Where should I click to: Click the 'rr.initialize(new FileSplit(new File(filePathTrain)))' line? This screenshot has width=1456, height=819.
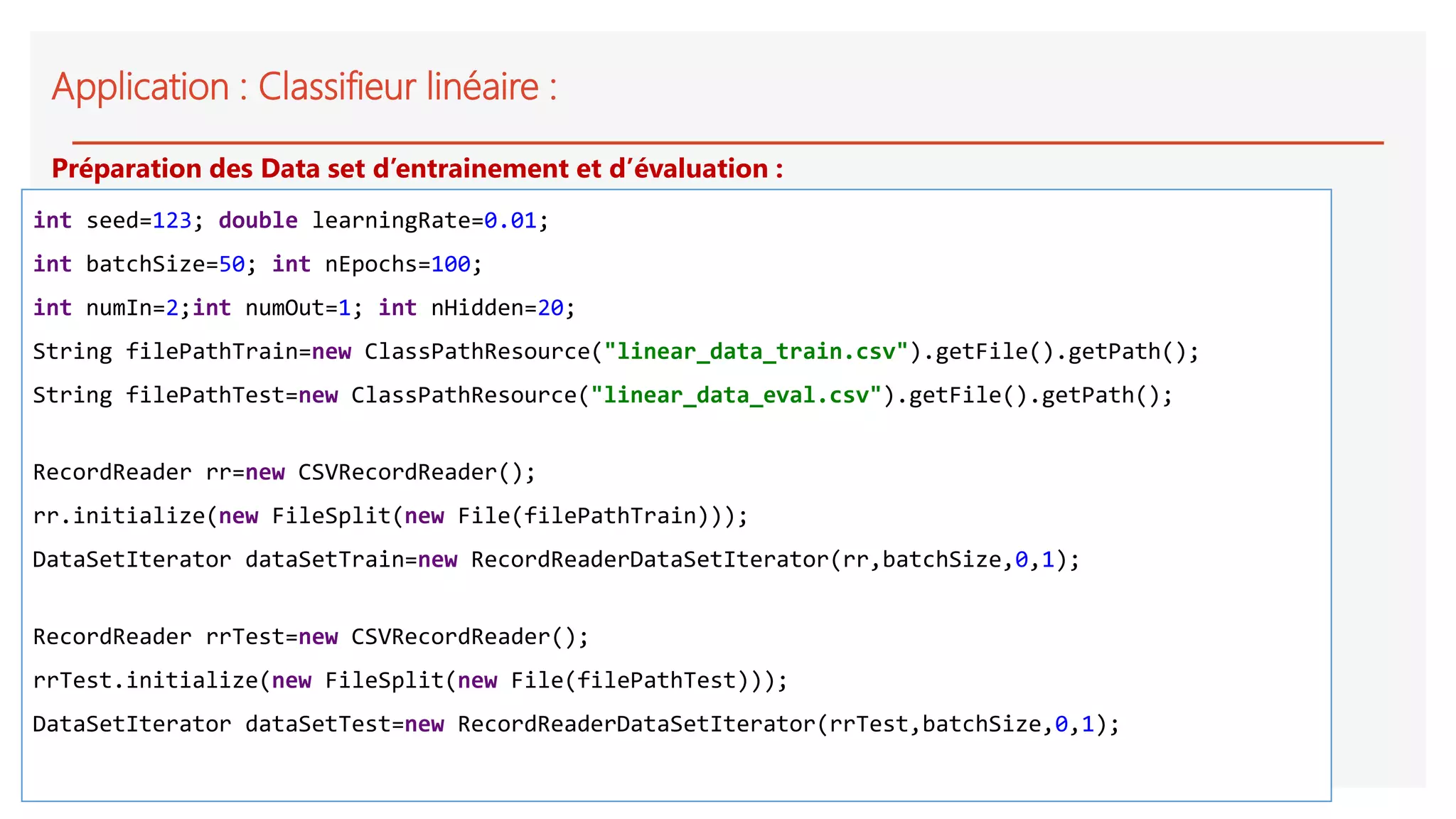tap(390, 516)
